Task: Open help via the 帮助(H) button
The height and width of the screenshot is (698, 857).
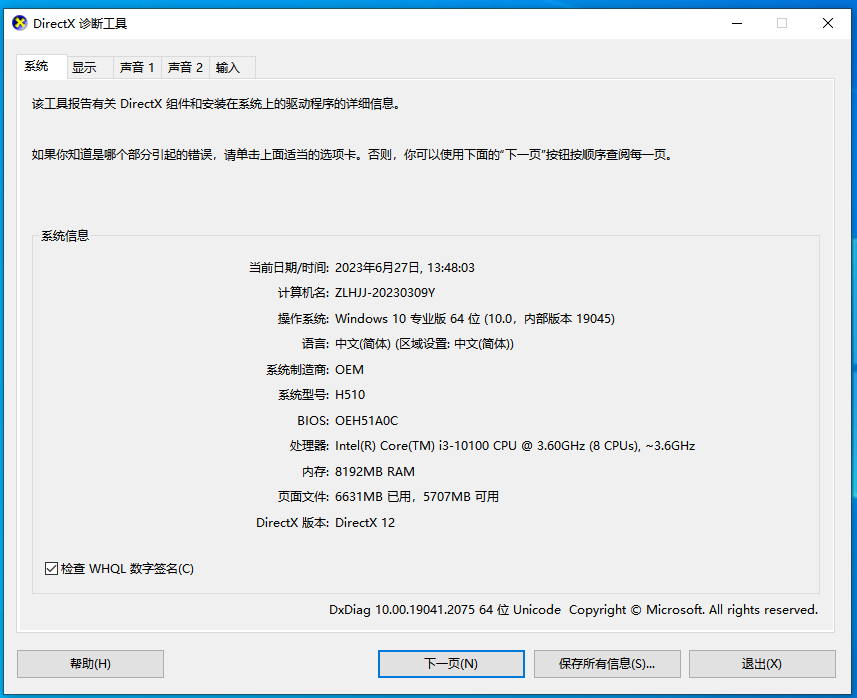Action: tap(90, 663)
